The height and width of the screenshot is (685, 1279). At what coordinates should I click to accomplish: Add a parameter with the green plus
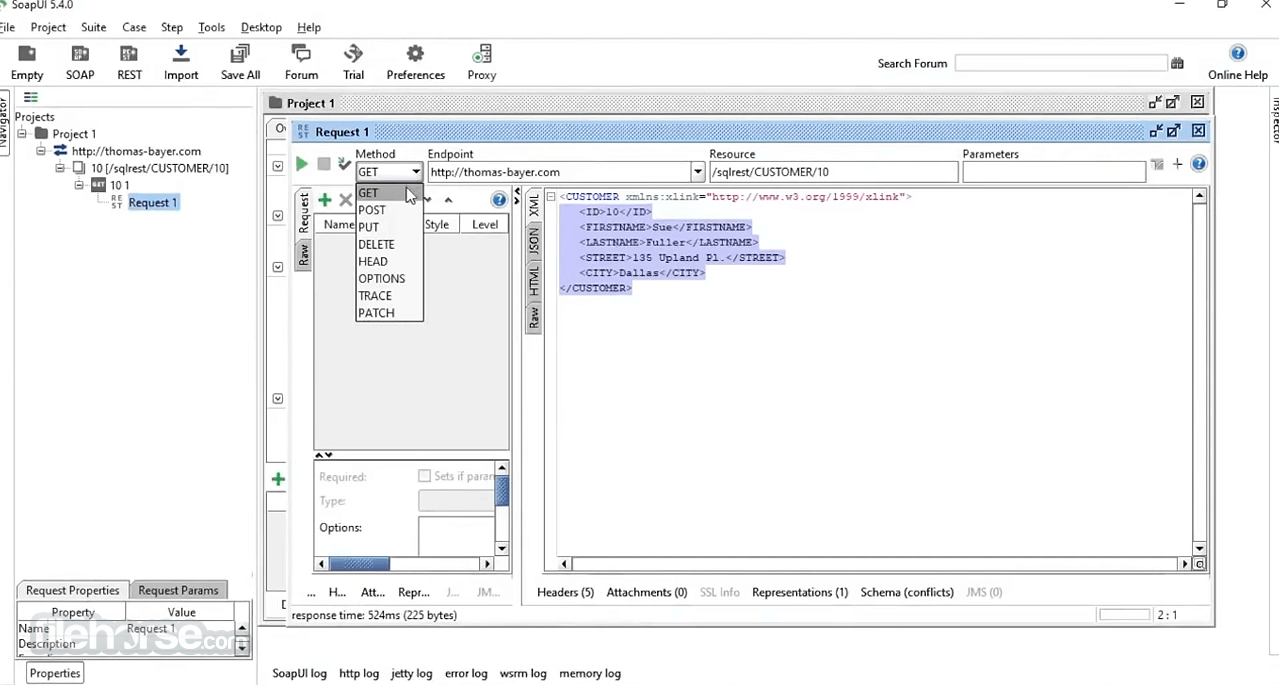click(324, 200)
